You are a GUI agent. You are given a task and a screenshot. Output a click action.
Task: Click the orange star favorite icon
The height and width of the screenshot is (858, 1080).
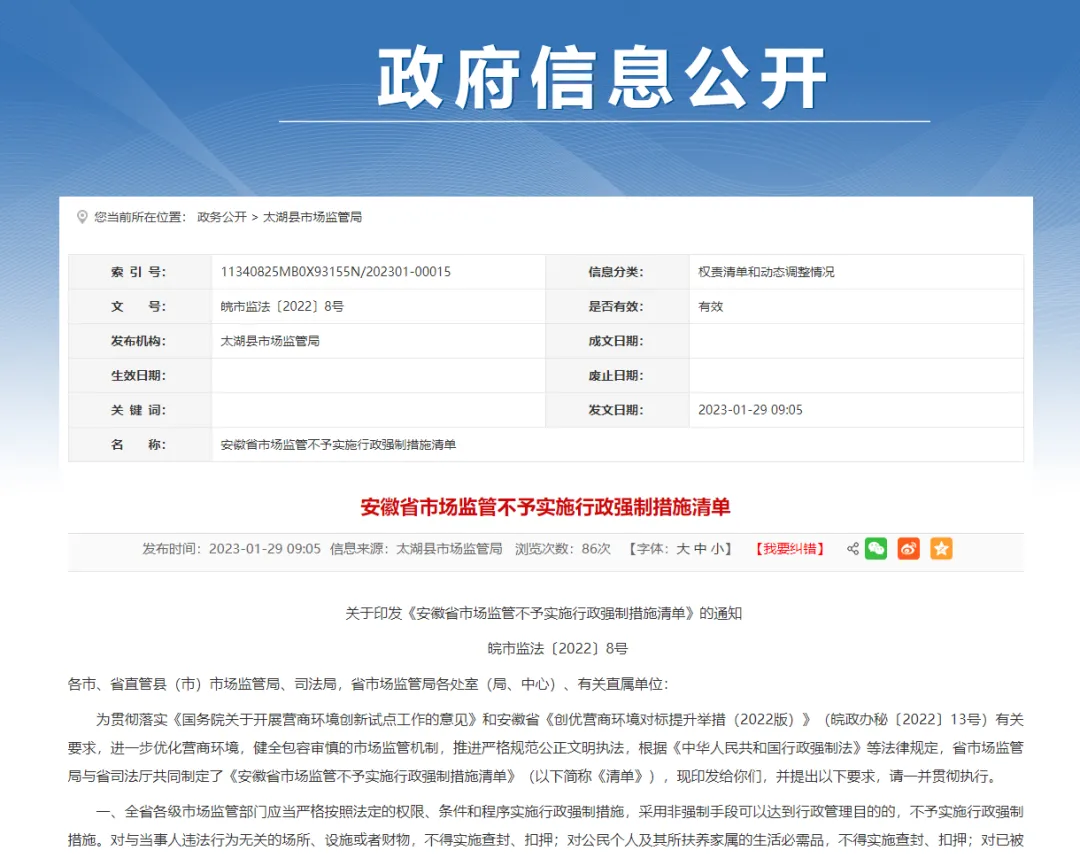tap(942, 549)
